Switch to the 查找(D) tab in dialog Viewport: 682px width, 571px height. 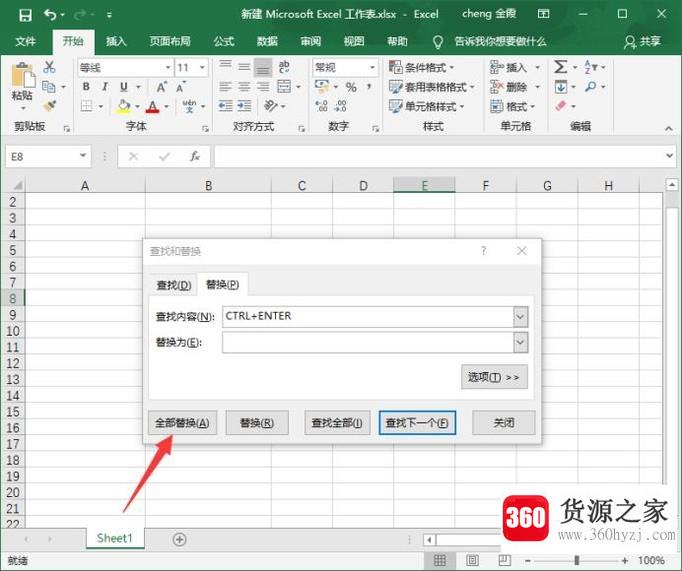[174, 285]
